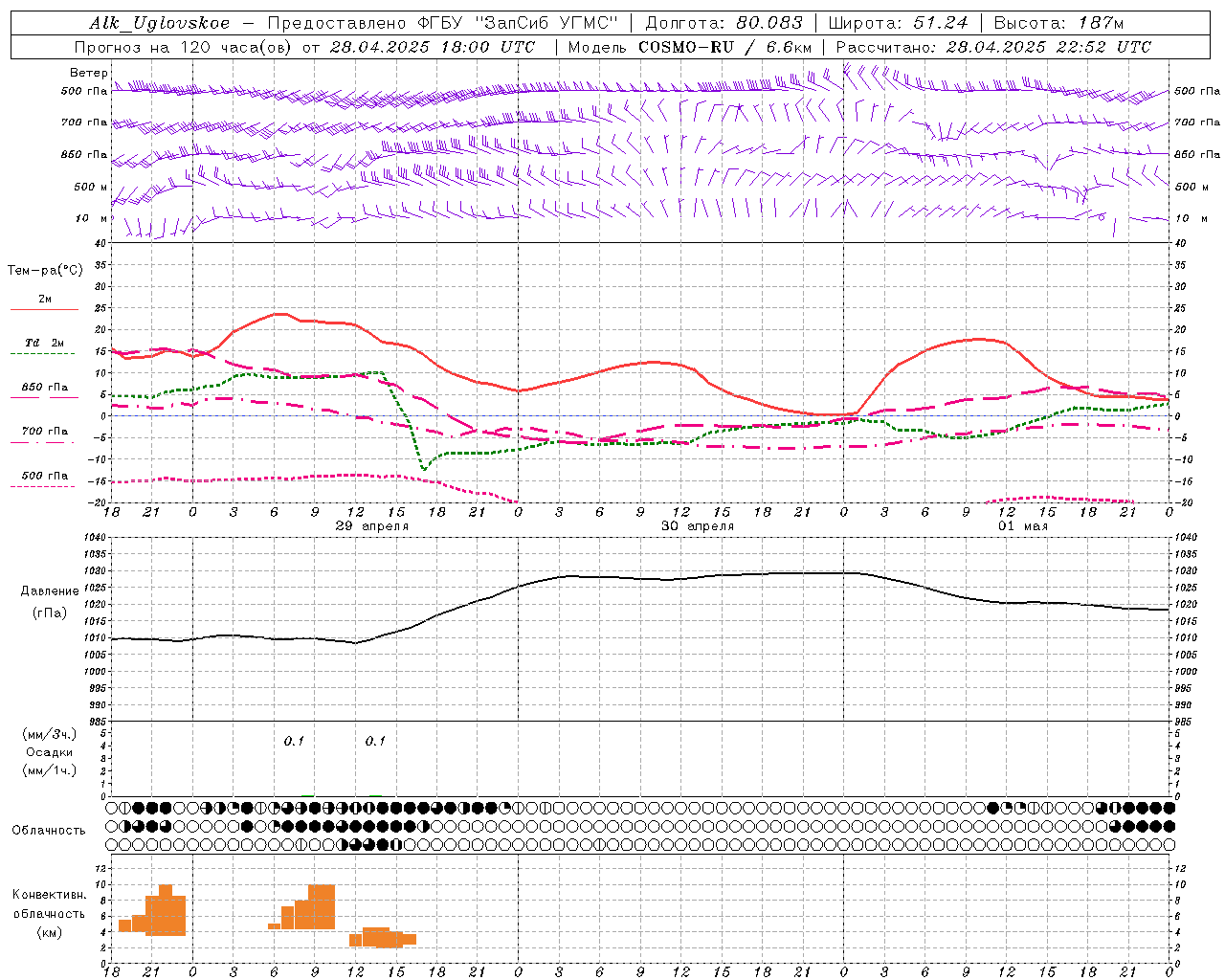Click the "2м" legend entry with solid line
Image resolution: width=1225 pixels, height=980 pixels.
coord(45,300)
